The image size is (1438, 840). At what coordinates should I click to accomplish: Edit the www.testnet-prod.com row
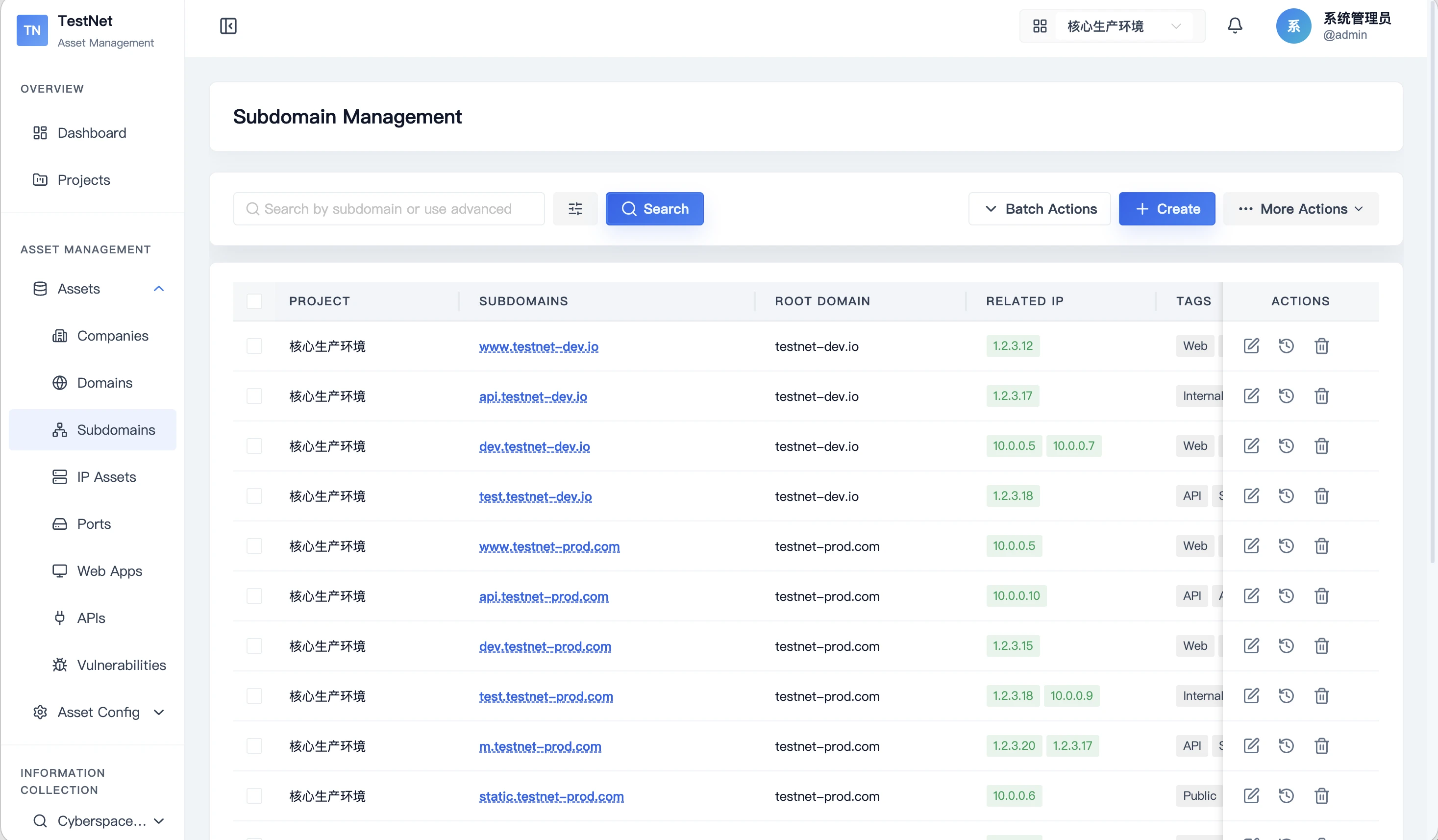[x=1251, y=546]
